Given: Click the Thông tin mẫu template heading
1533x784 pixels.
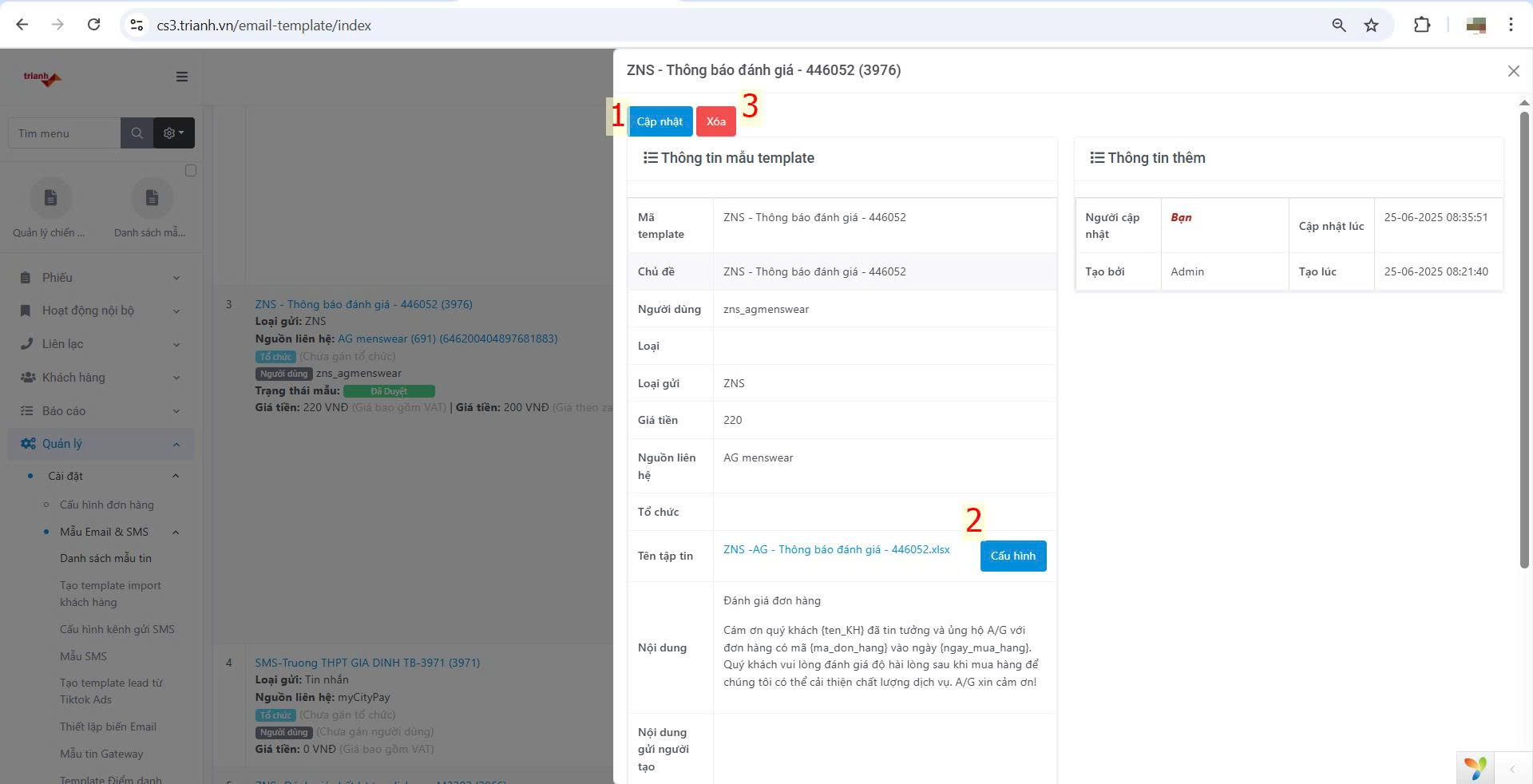Looking at the screenshot, I should (737, 158).
